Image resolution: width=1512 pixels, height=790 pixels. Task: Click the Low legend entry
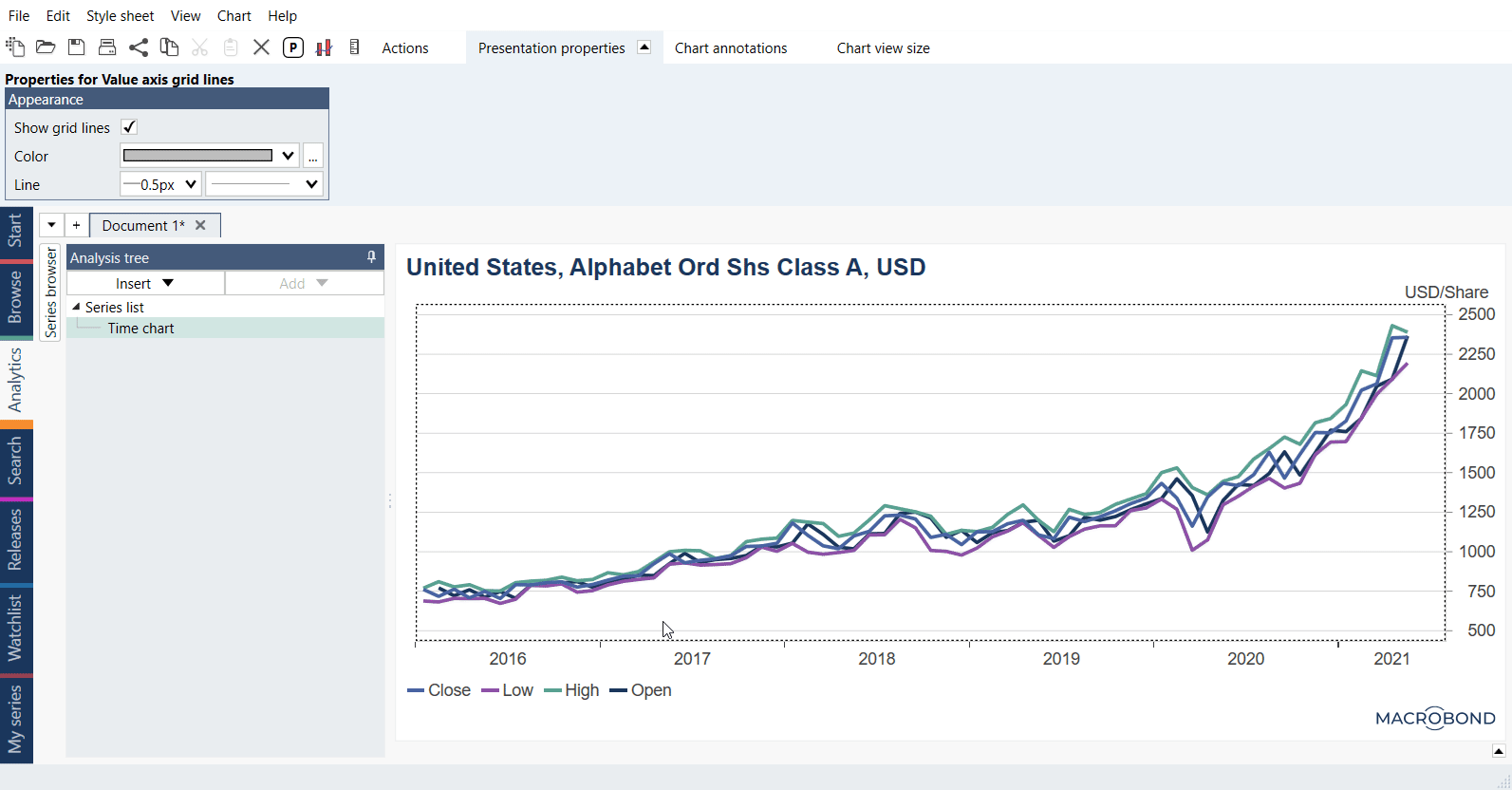(508, 690)
